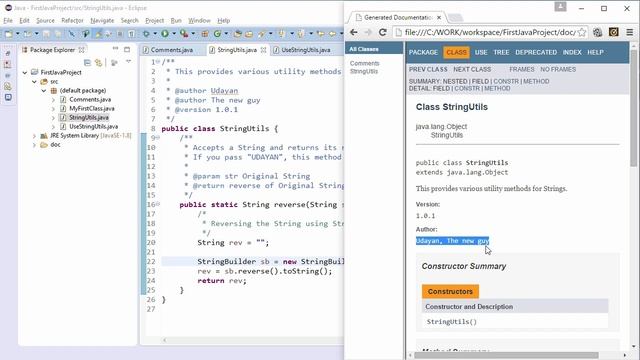
Task: Toggle code folding marker at line 9
Action: pos(158,138)
